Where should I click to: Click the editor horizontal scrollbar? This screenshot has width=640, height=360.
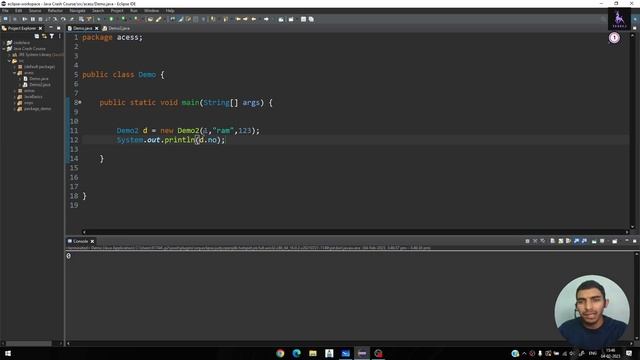coord(355,232)
